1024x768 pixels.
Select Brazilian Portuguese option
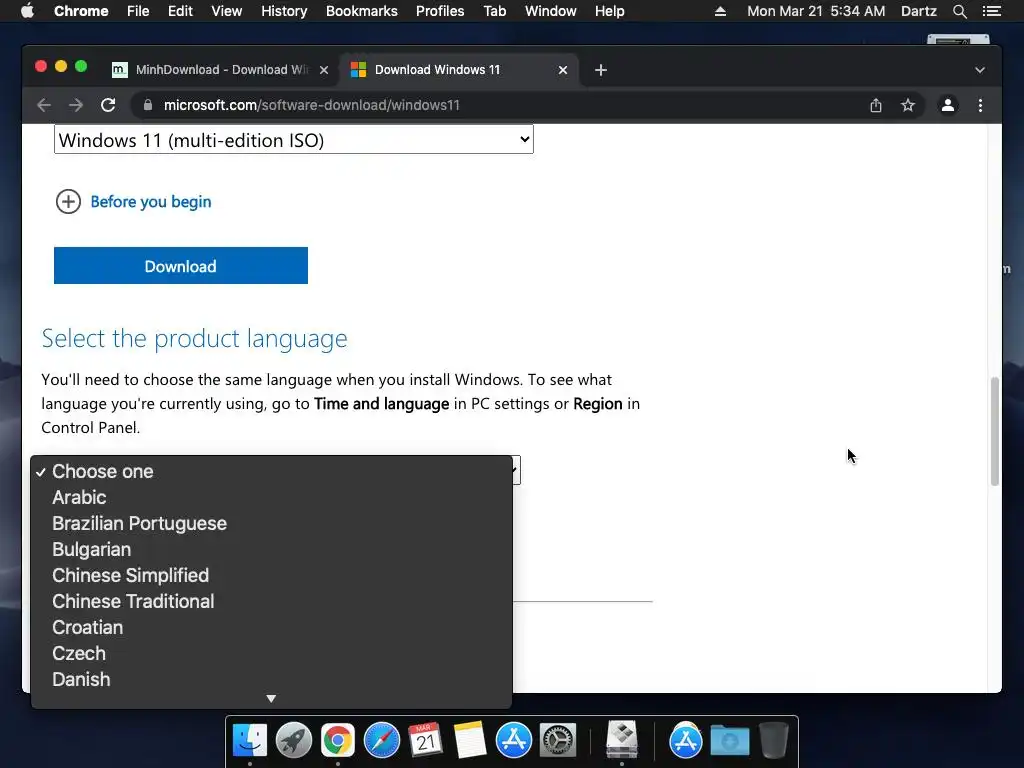[271, 524]
